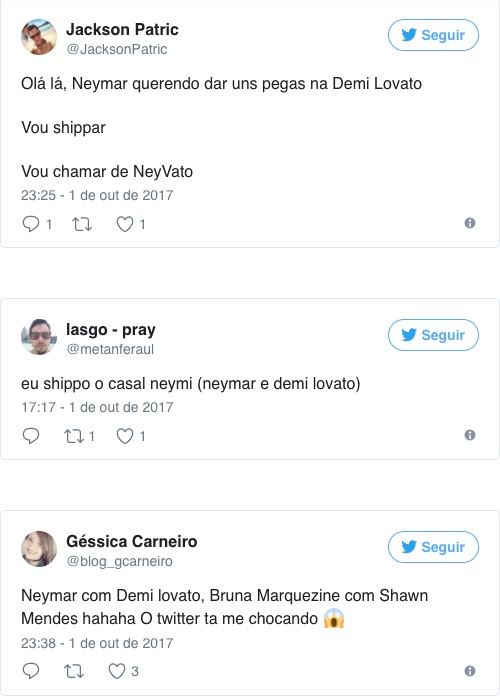The image size is (500, 697).
Task: Follow Géssica Carneiro with Seguir button
Action: 433,546
